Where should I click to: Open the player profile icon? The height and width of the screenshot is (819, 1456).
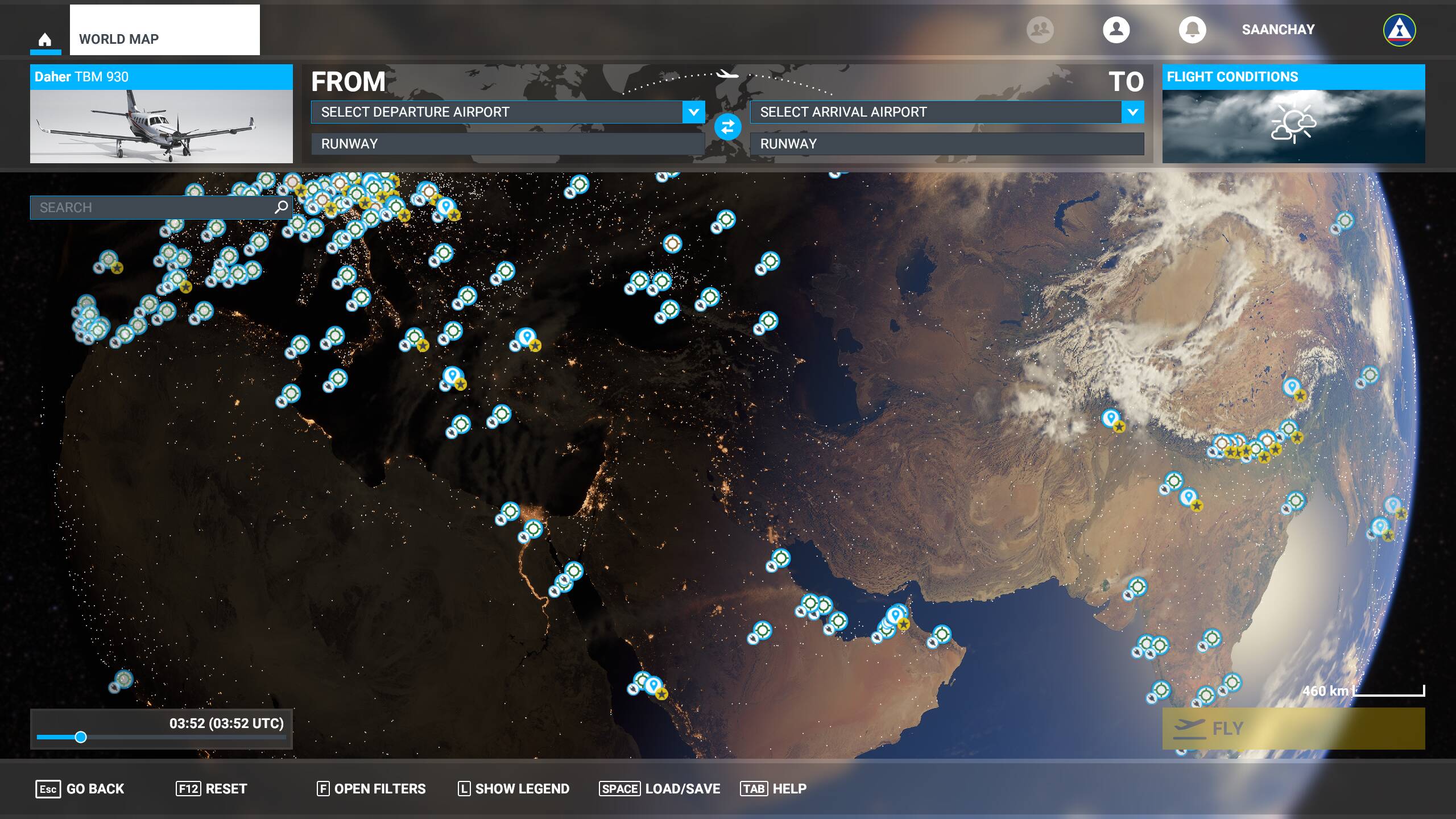click(x=1116, y=29)
